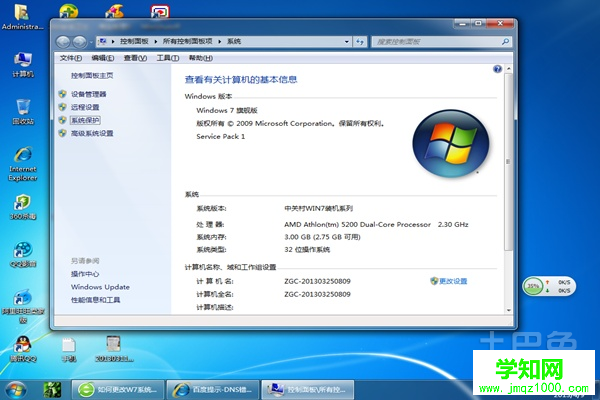Image resolution: width=600 pixels, height=400 pixels.
Task: Open the 文件(F) menu
Action: click(x=71, y=58)
